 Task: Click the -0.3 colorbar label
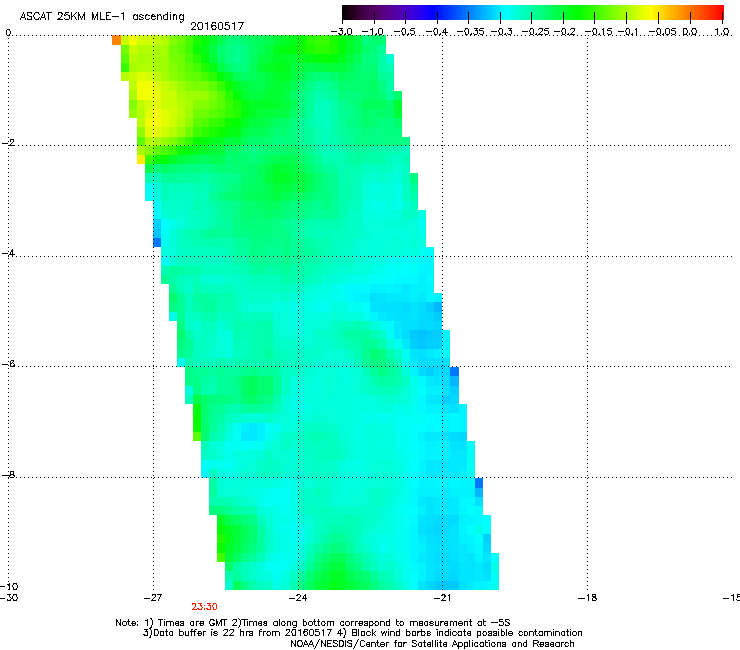(501, 32)
